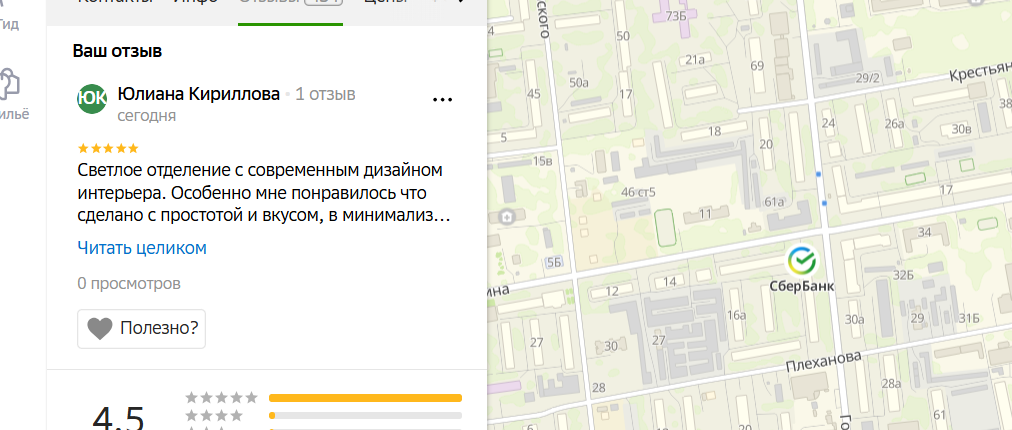
Task: Click the green ЮК user avatar
Action: (x=92, y=99)
